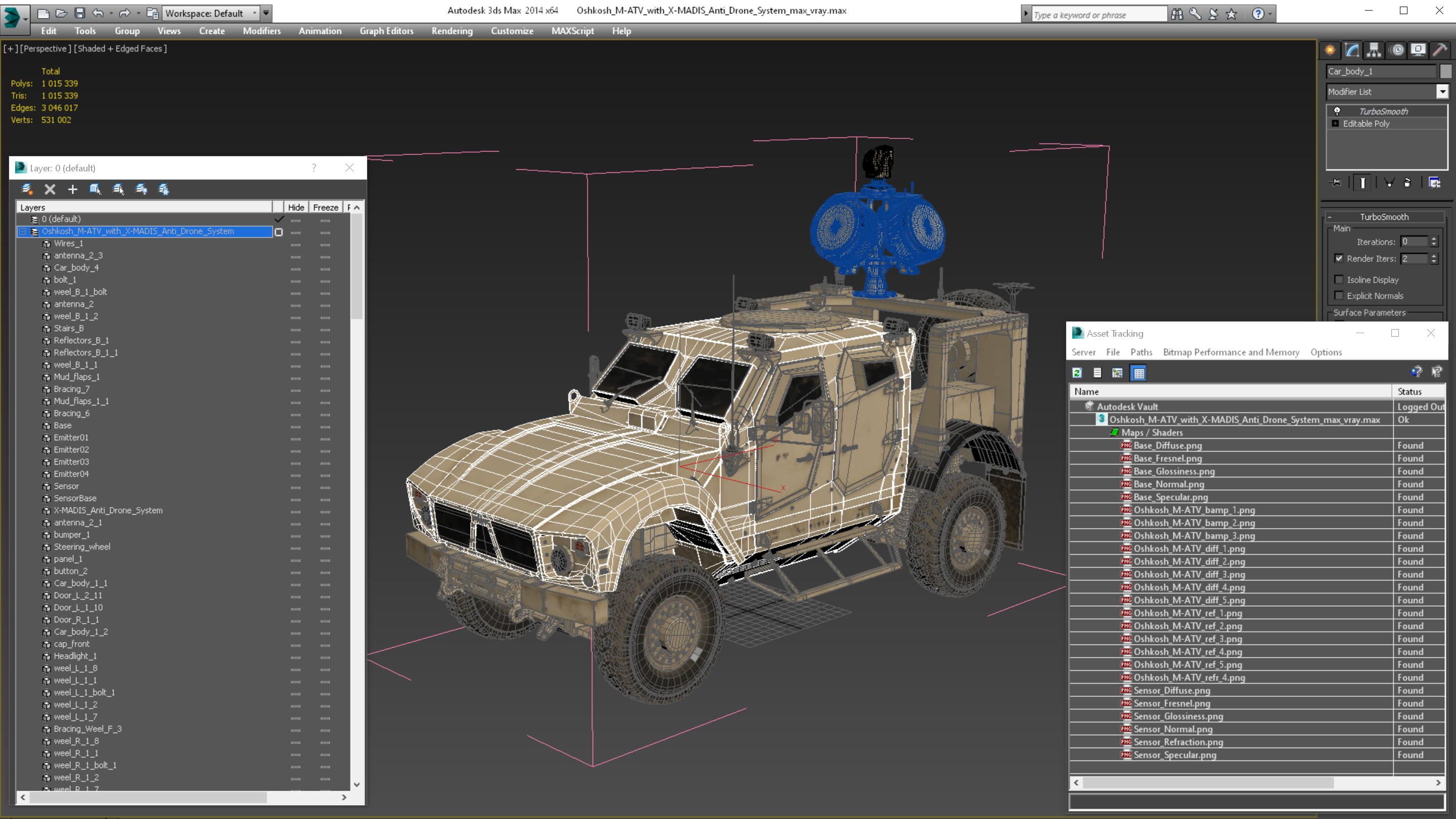
Task: Click the Set Project Folder icon
Action: click(x=152, y=13)
